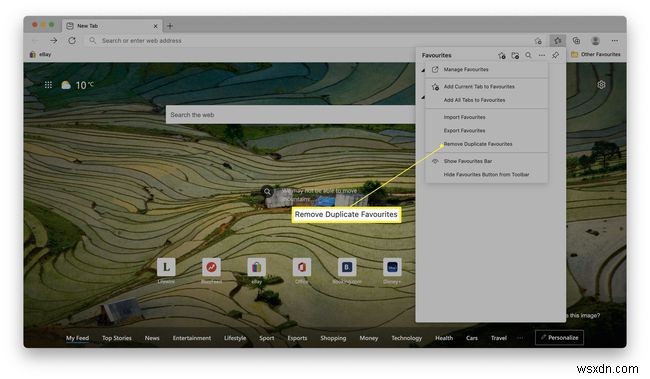This screenshot has height=379, width=650.
Task: Reload the page with refresh icon
Action: 72,41
